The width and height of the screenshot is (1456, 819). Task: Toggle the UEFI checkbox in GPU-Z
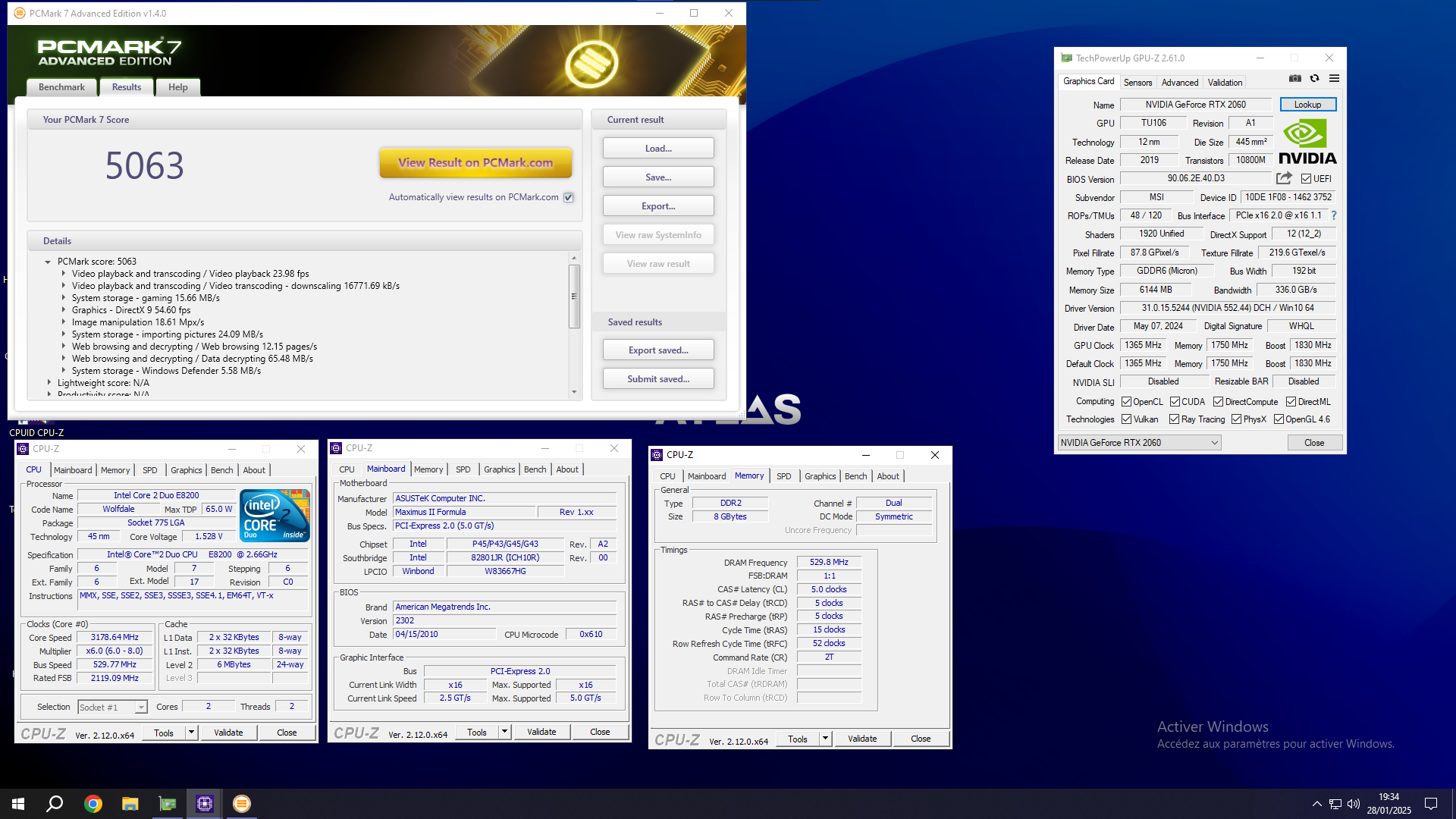click(x=1306, y=179)
